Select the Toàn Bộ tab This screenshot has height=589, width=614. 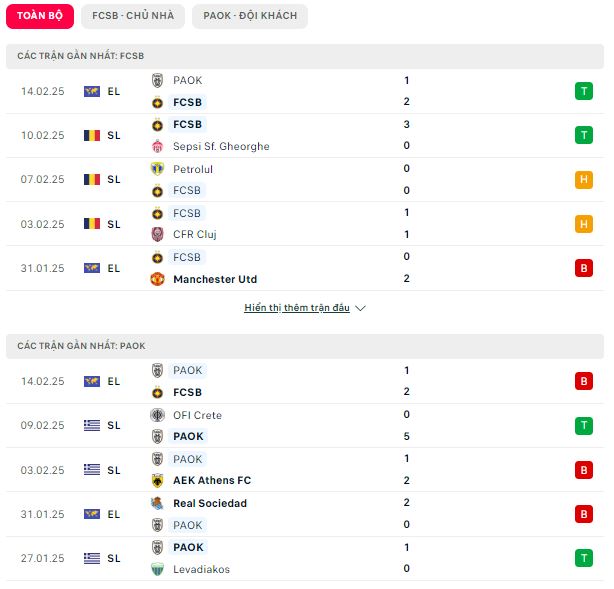pos(40,16)
